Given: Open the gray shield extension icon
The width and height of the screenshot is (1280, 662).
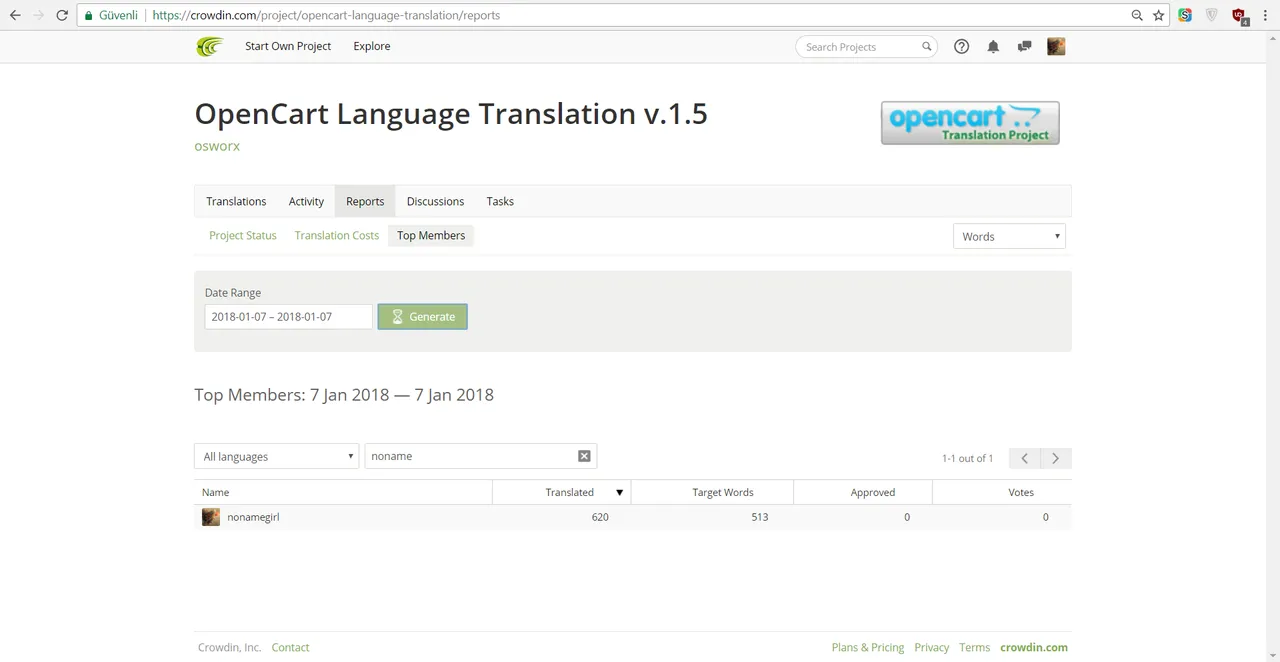Looking at the screenshot, I should (1212, 15).
